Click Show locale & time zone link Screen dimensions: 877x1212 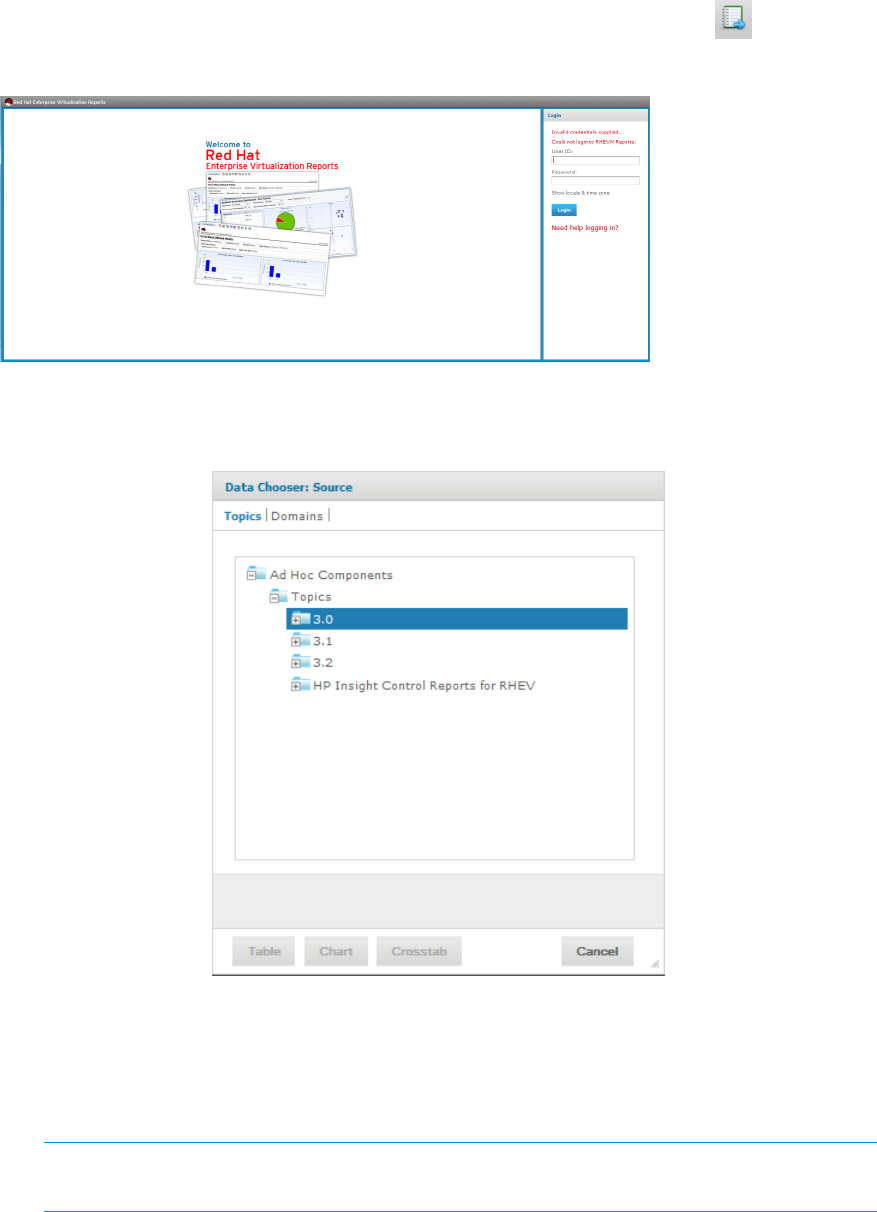[583, 192]
